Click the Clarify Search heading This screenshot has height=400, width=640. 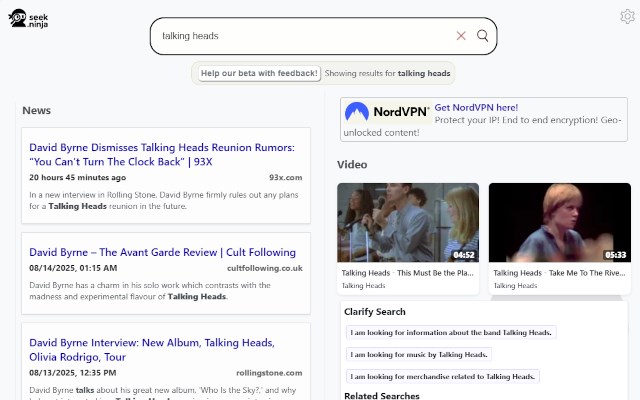pos(375,312)
